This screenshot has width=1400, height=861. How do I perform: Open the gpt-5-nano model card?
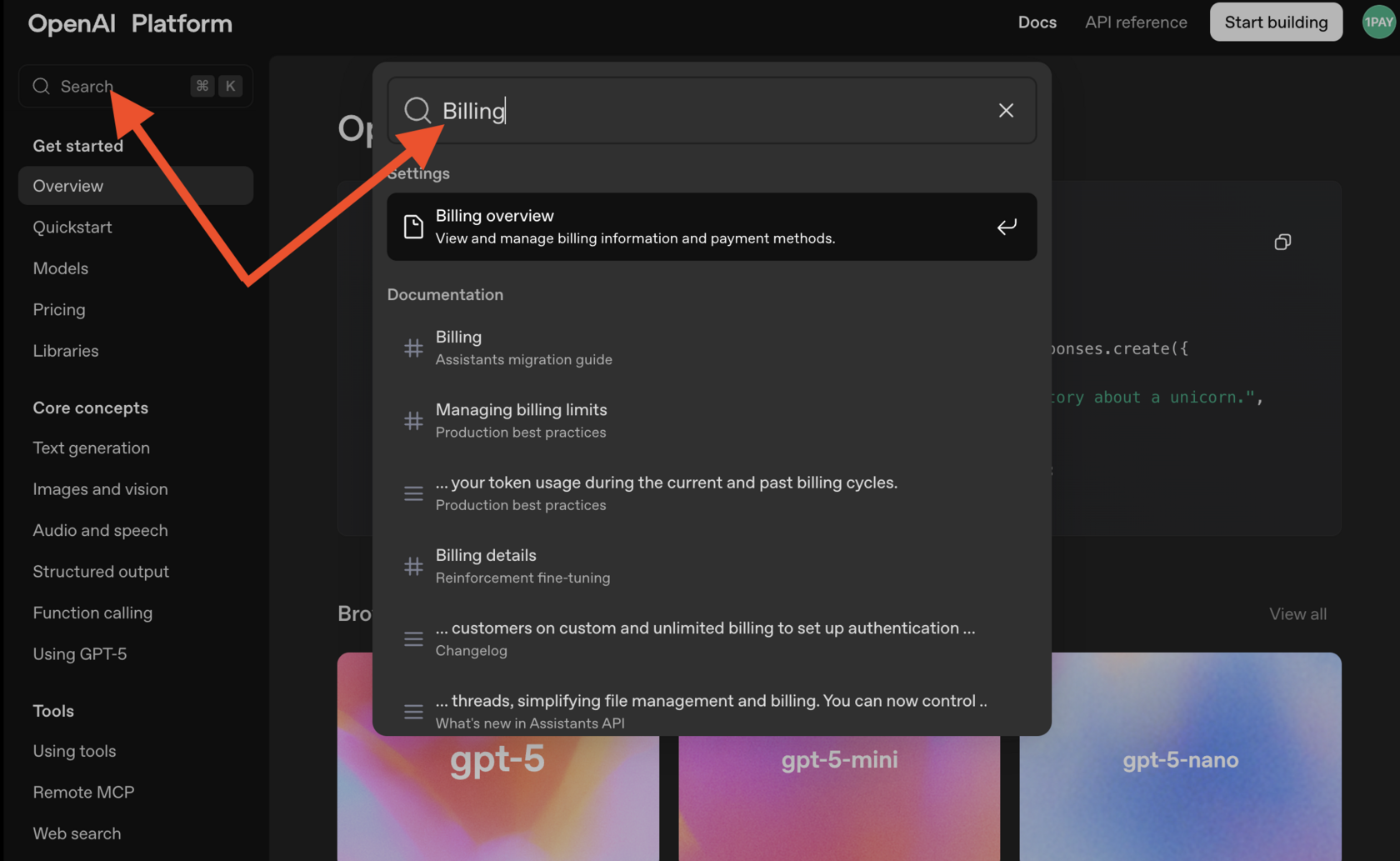(1180, 757)
